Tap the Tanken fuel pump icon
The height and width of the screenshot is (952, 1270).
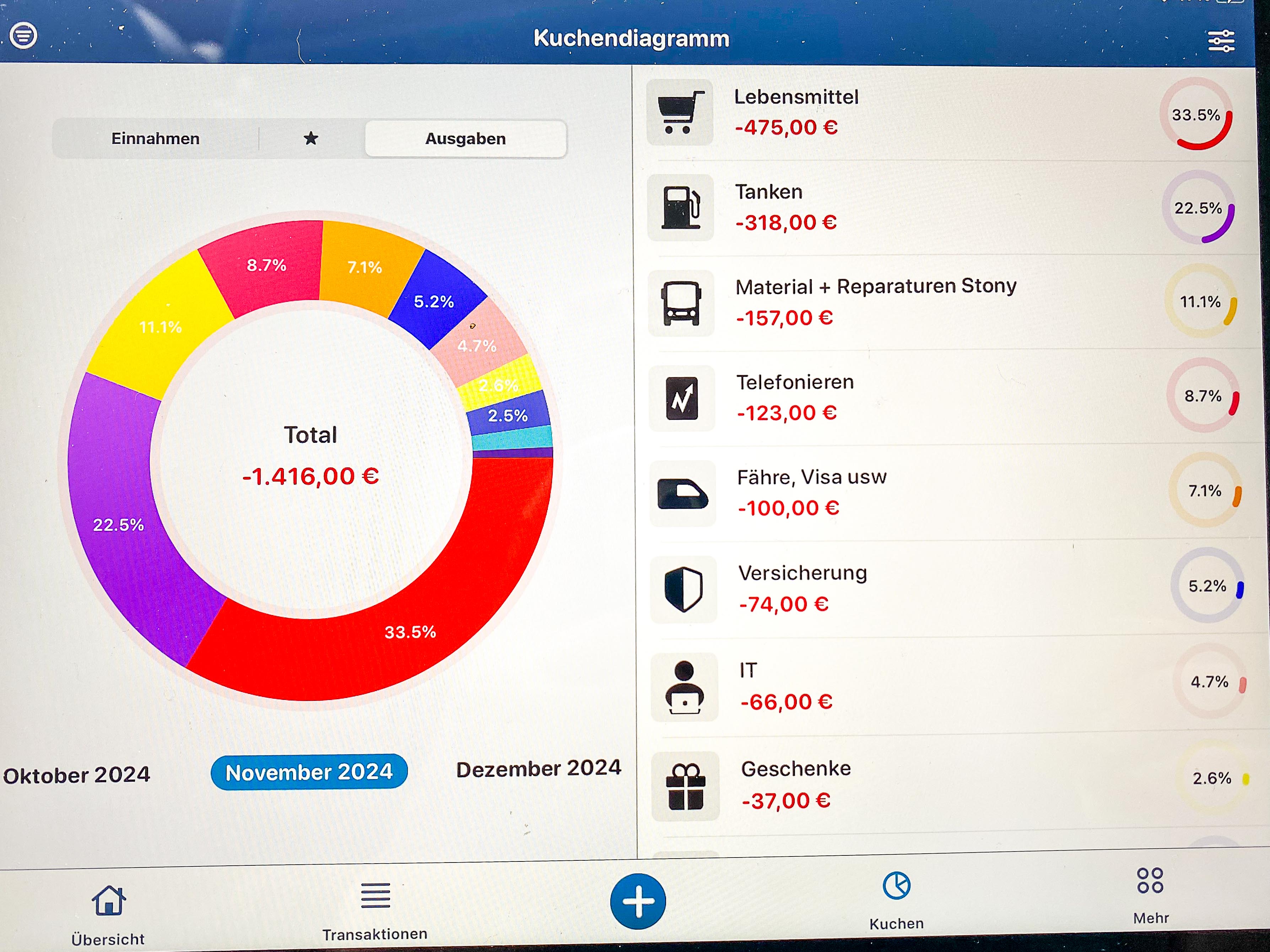(x=680, y=208)
